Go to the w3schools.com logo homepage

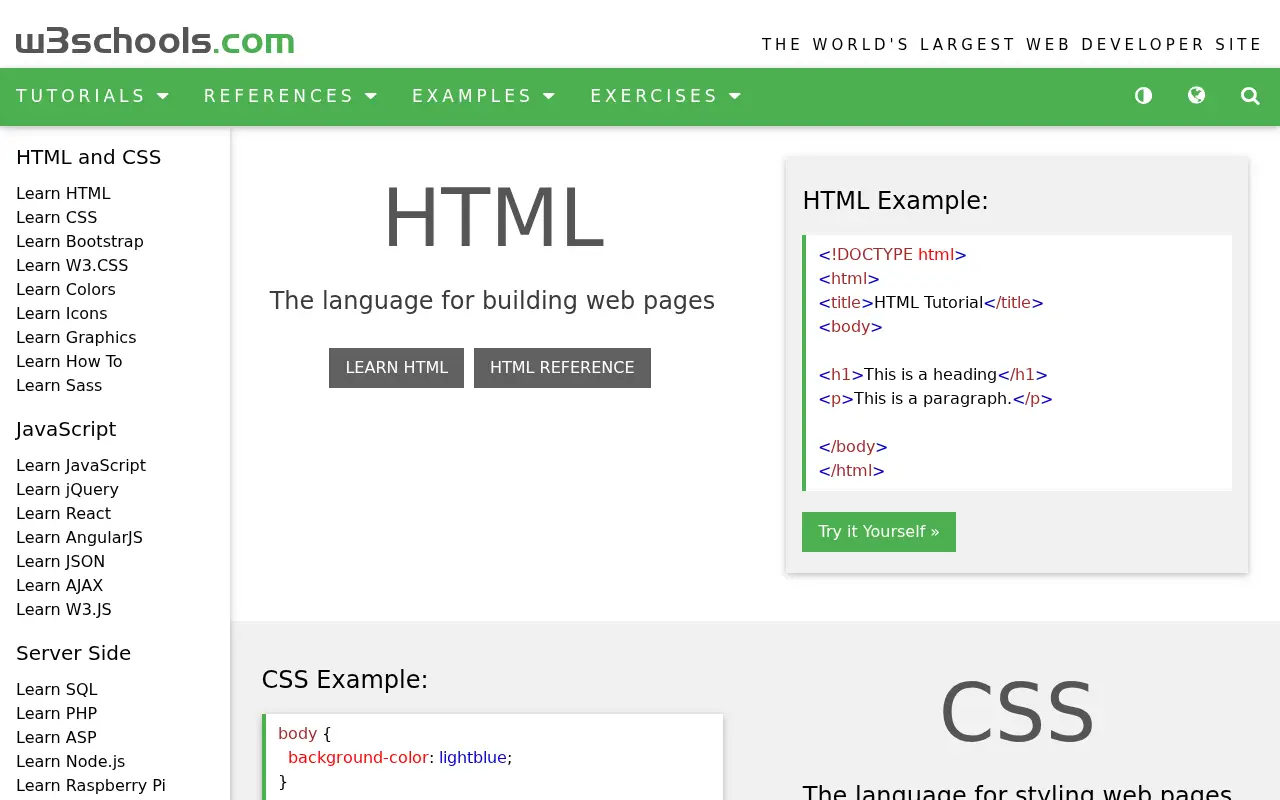(x=155, y=41)
